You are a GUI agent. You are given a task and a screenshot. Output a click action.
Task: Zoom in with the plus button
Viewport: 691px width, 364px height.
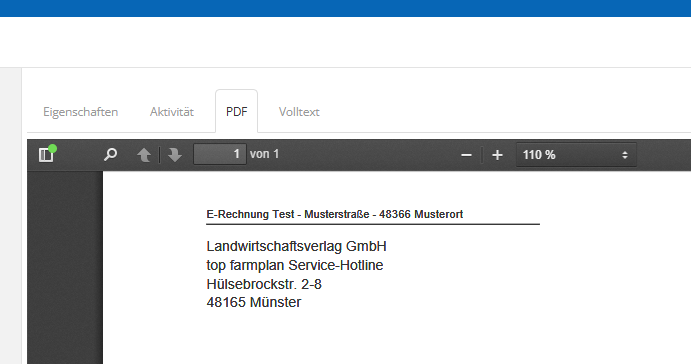coord(497,155)
